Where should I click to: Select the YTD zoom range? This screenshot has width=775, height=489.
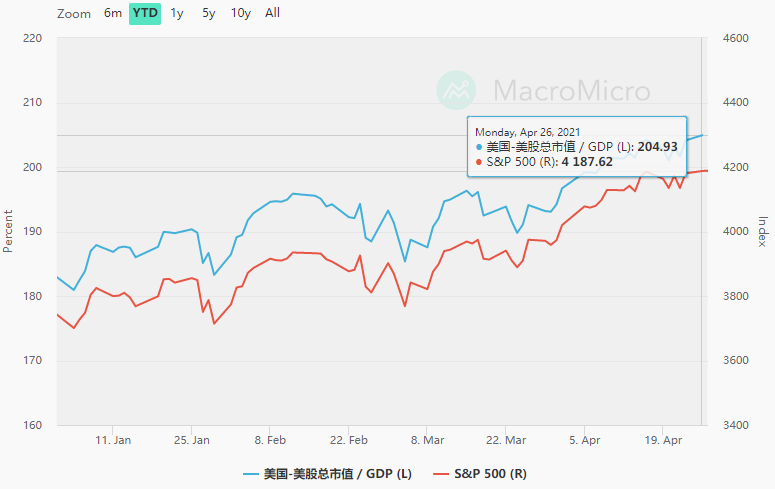click(145, 13)
